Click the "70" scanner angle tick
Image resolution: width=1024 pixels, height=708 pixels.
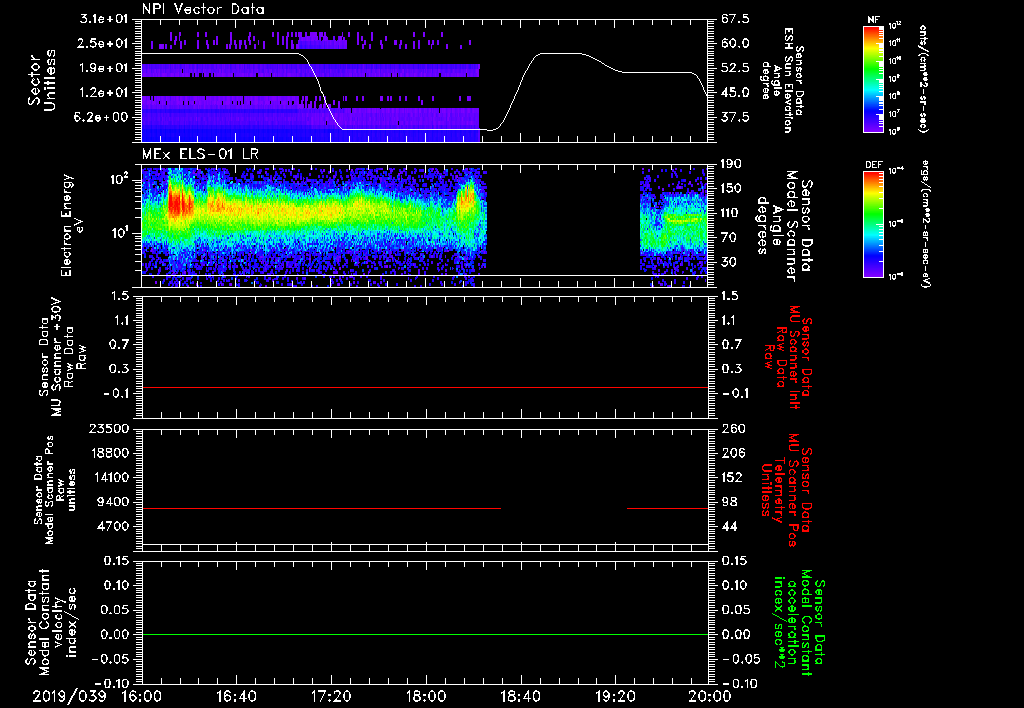[x=728, y=238]
